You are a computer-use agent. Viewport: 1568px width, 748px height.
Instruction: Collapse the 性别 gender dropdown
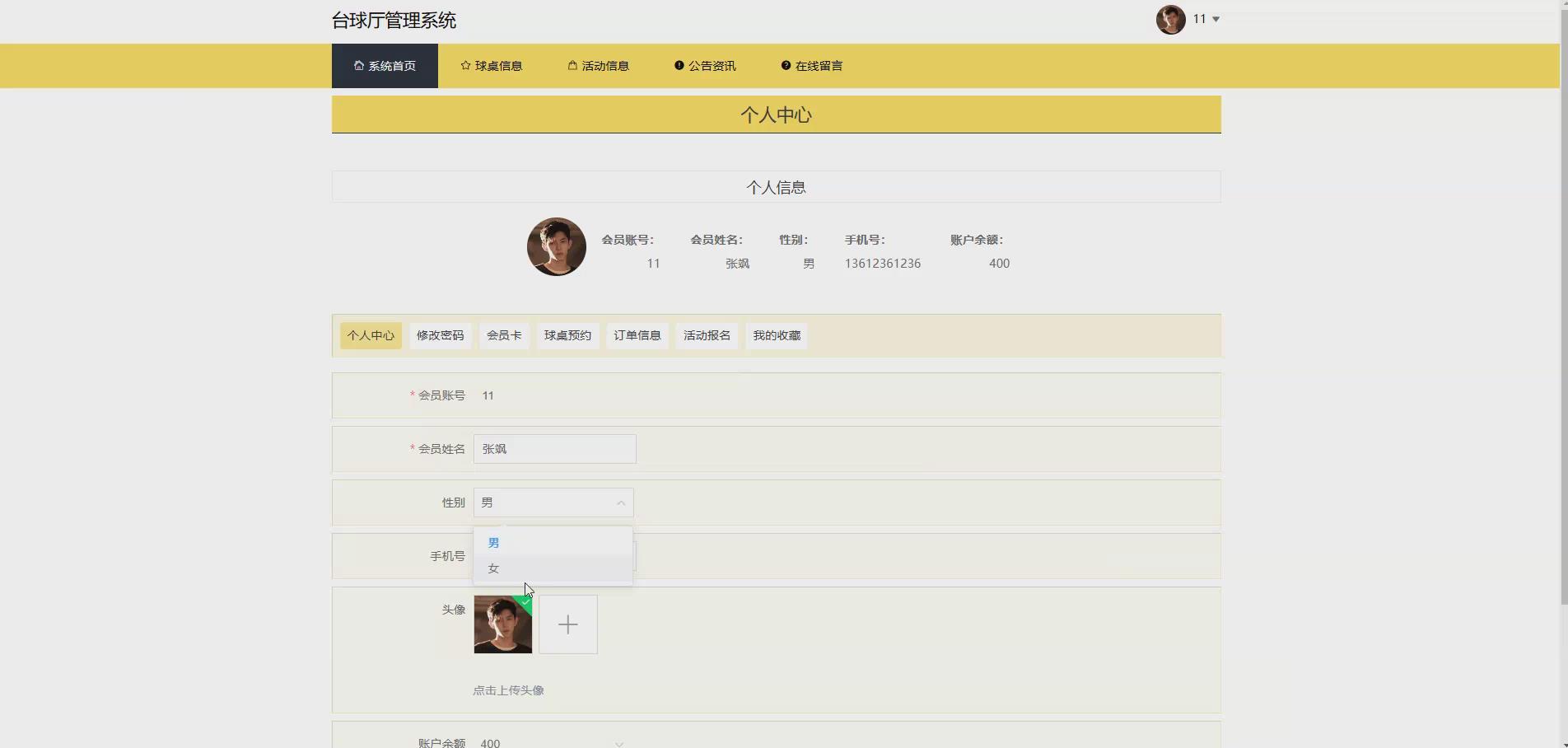click(620, 502)
